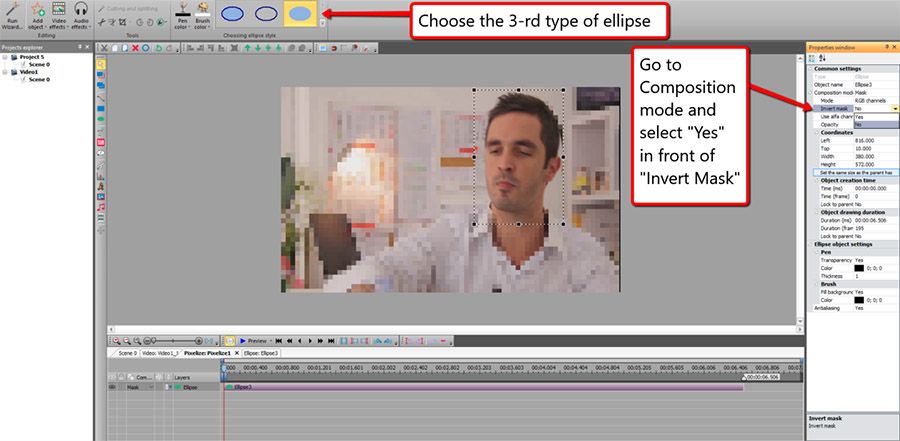Image resolution: width=900 pixels, height=441 pixels.
Task: Collapse the Common settings section
Action: (811, 69)
